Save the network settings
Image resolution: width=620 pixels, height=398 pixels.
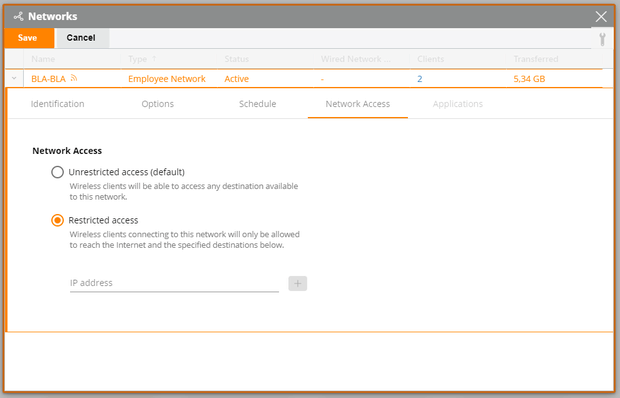tap(29, 38)
